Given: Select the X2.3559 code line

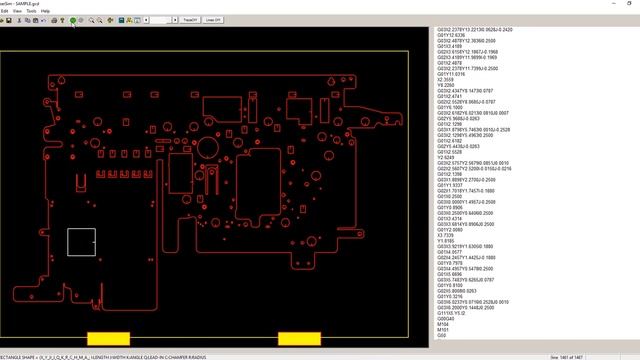Looking at the screenshot, I should 445,80.
